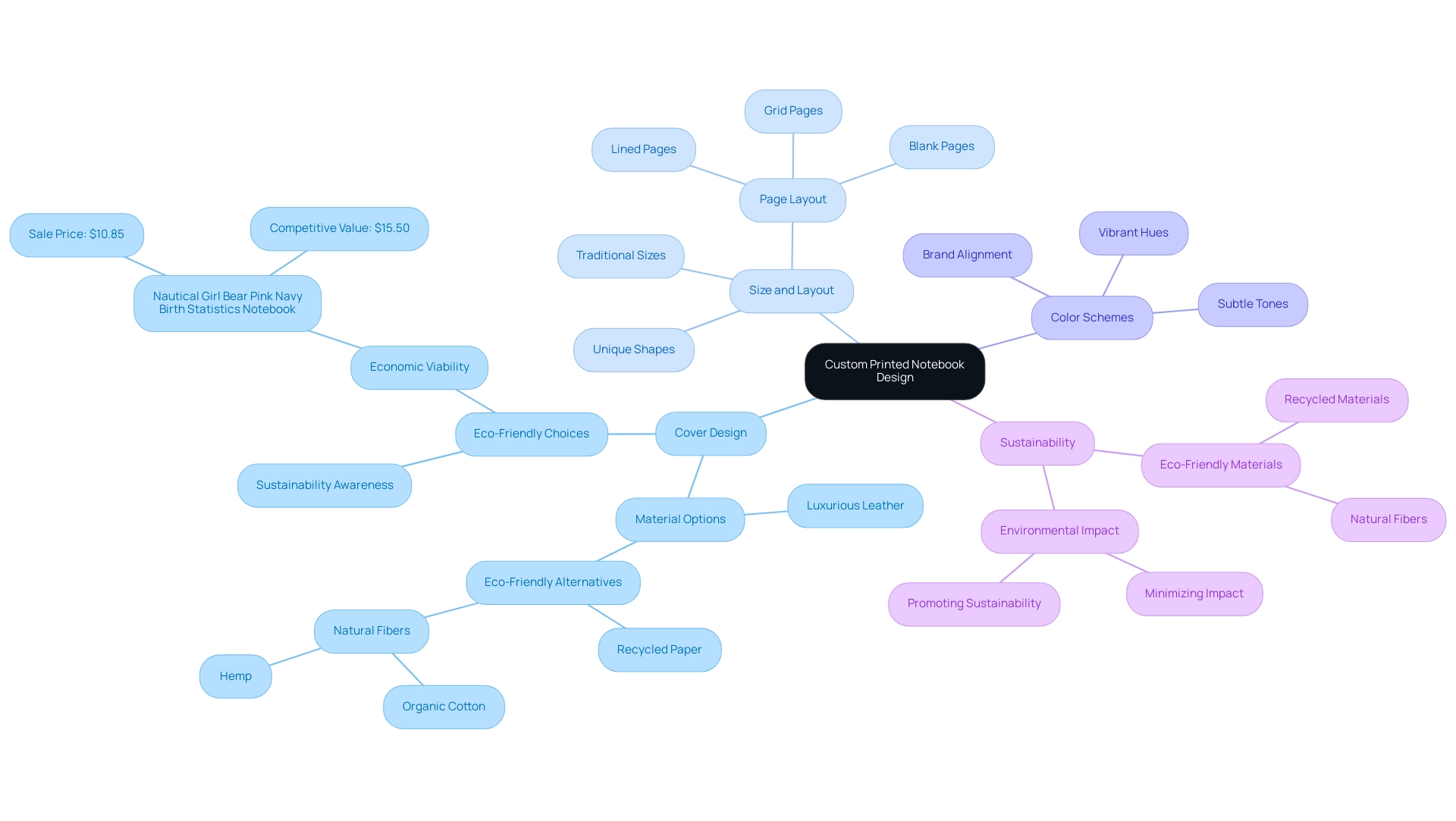Select the Cover Design node

tap(710, 433)
